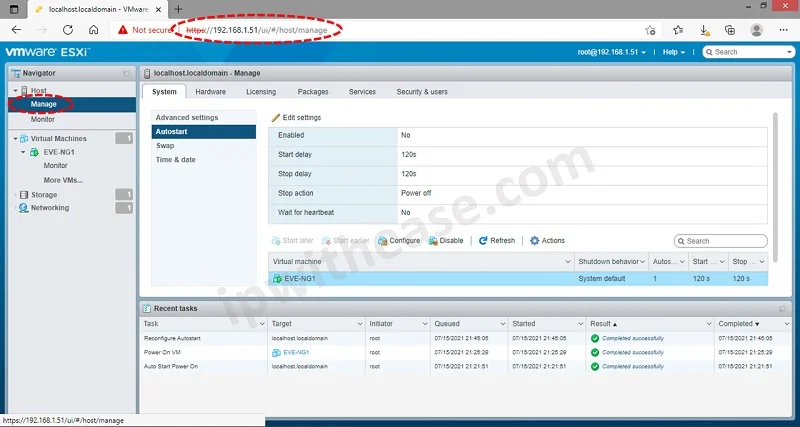Click the autostart table Search field

coord(725,241)
